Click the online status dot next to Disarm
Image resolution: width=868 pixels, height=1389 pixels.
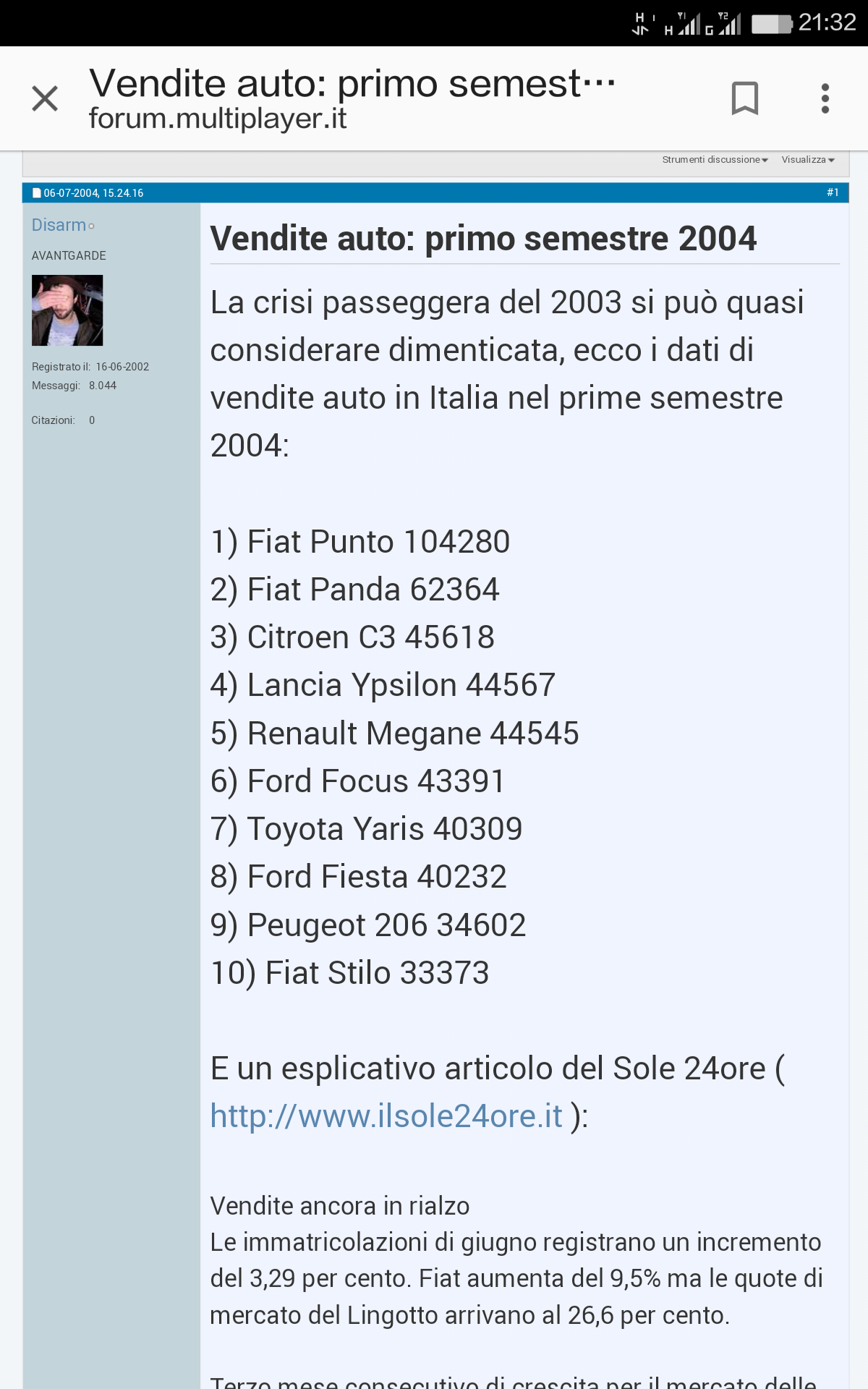click(92, 227)
